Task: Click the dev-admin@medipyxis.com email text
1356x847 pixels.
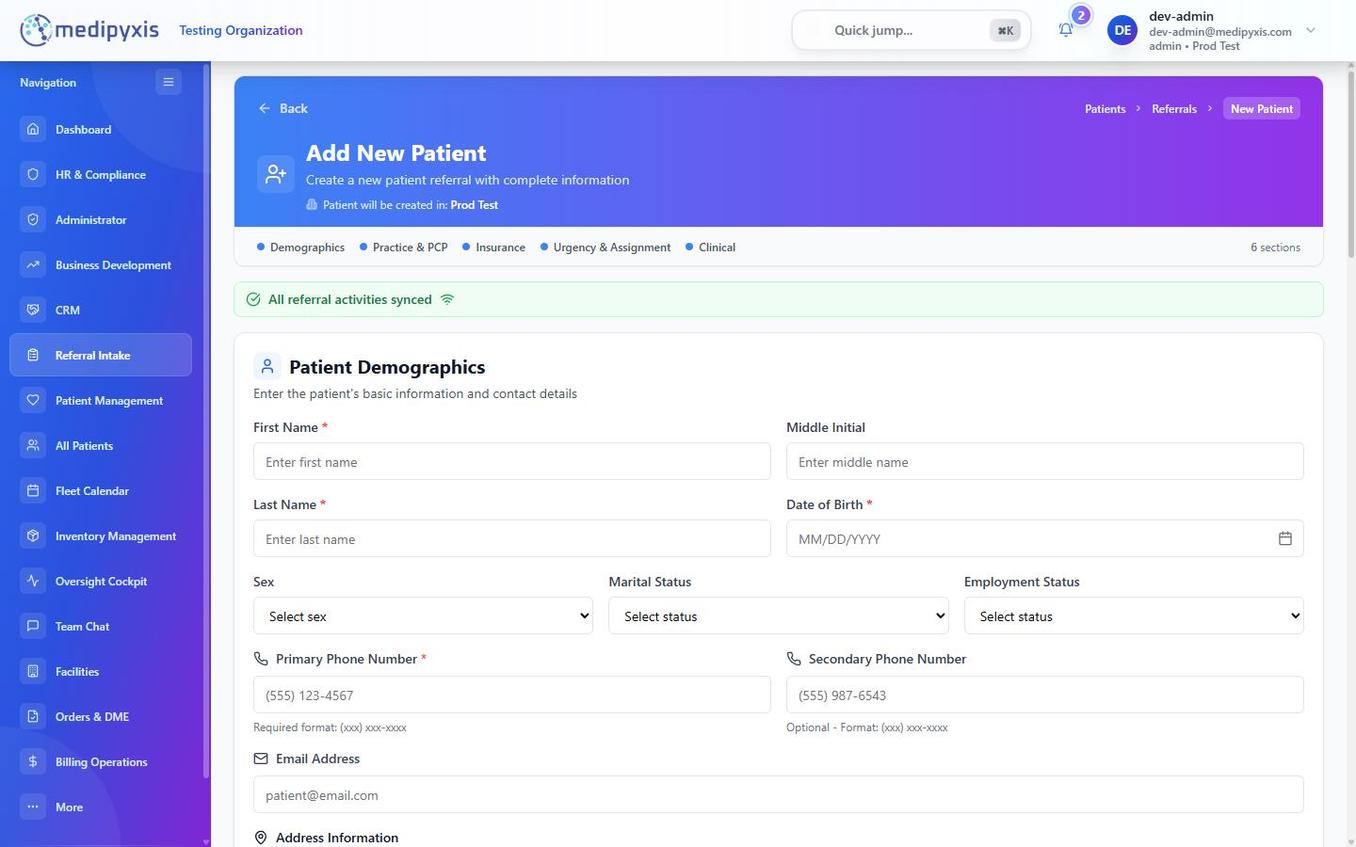Action: click(x=1220, y=31)
